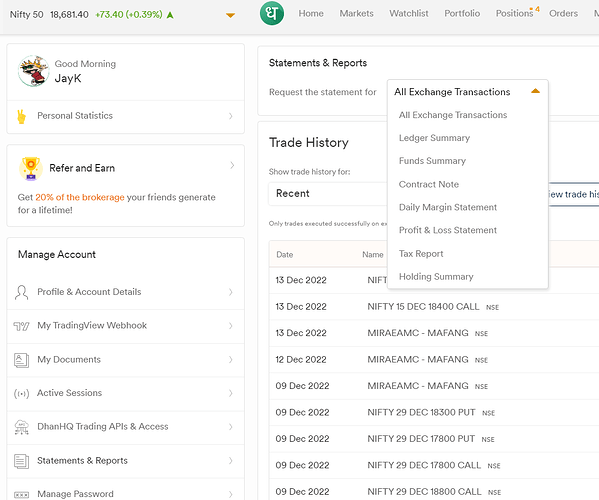Viewport: 599px width, 500px height.
Task: Click the DhanHQ Trading APIs icon
Action: point(21,427)
